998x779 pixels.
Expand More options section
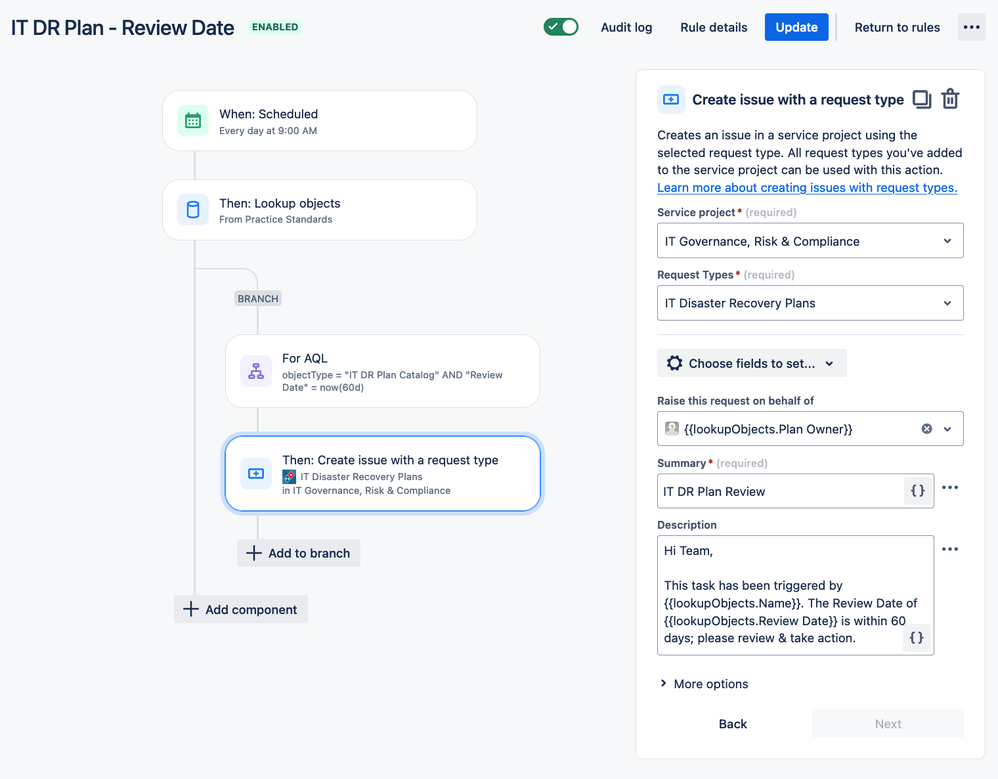(703, 684)
